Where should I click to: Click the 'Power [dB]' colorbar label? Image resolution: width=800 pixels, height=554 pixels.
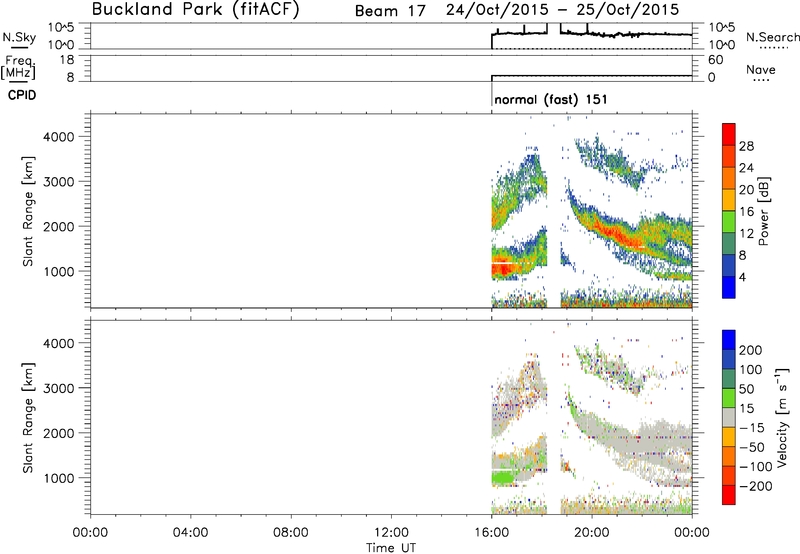point(763,211)
